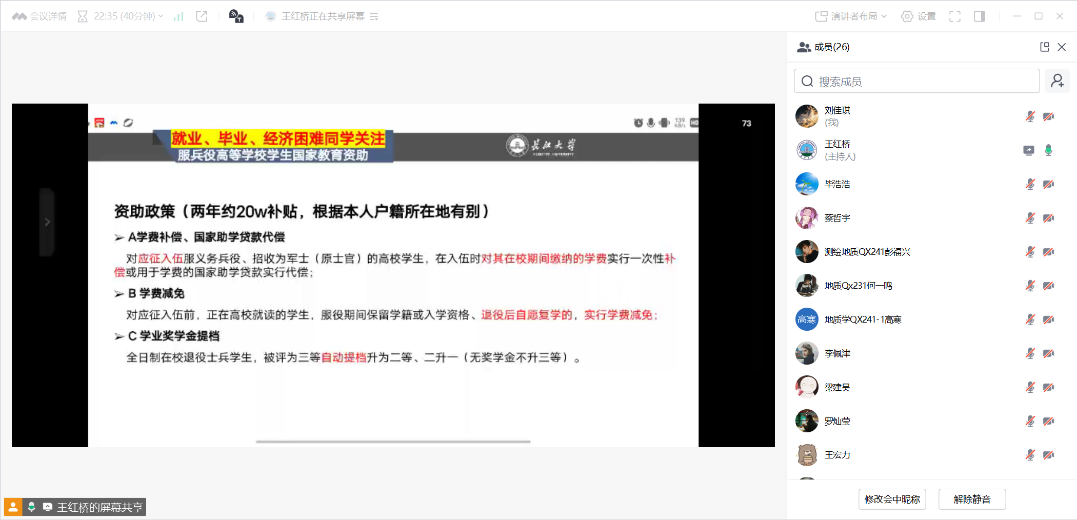Pop out the 成员 members panel
Screen dimensions: 1077x520
[x=1044, y=47]
